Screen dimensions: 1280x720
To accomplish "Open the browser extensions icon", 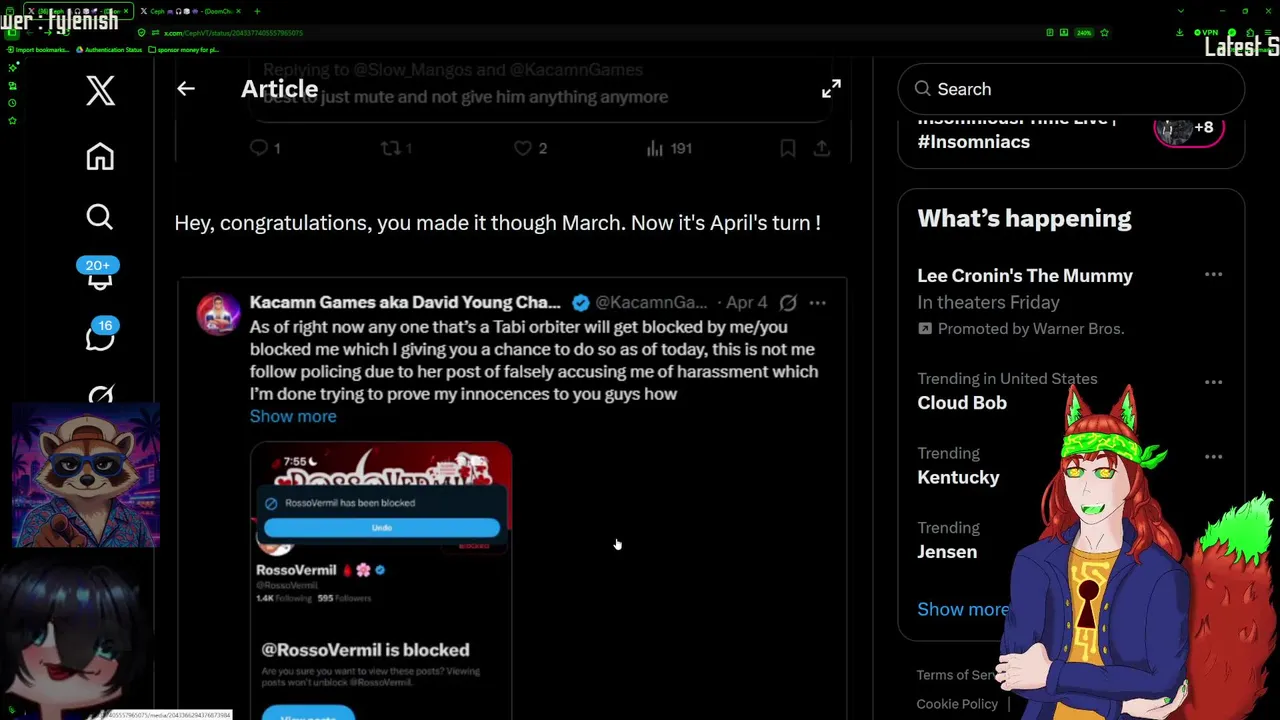I will 1250,33.
